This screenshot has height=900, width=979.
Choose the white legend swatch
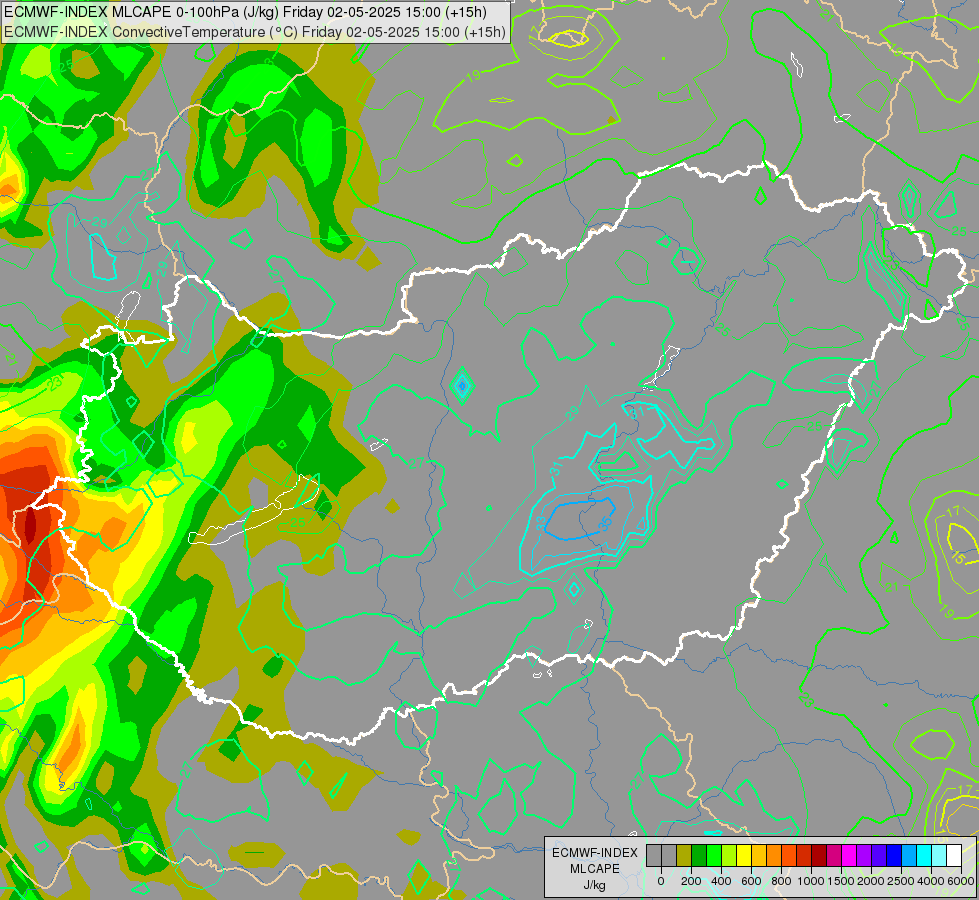tap(955, 856)
